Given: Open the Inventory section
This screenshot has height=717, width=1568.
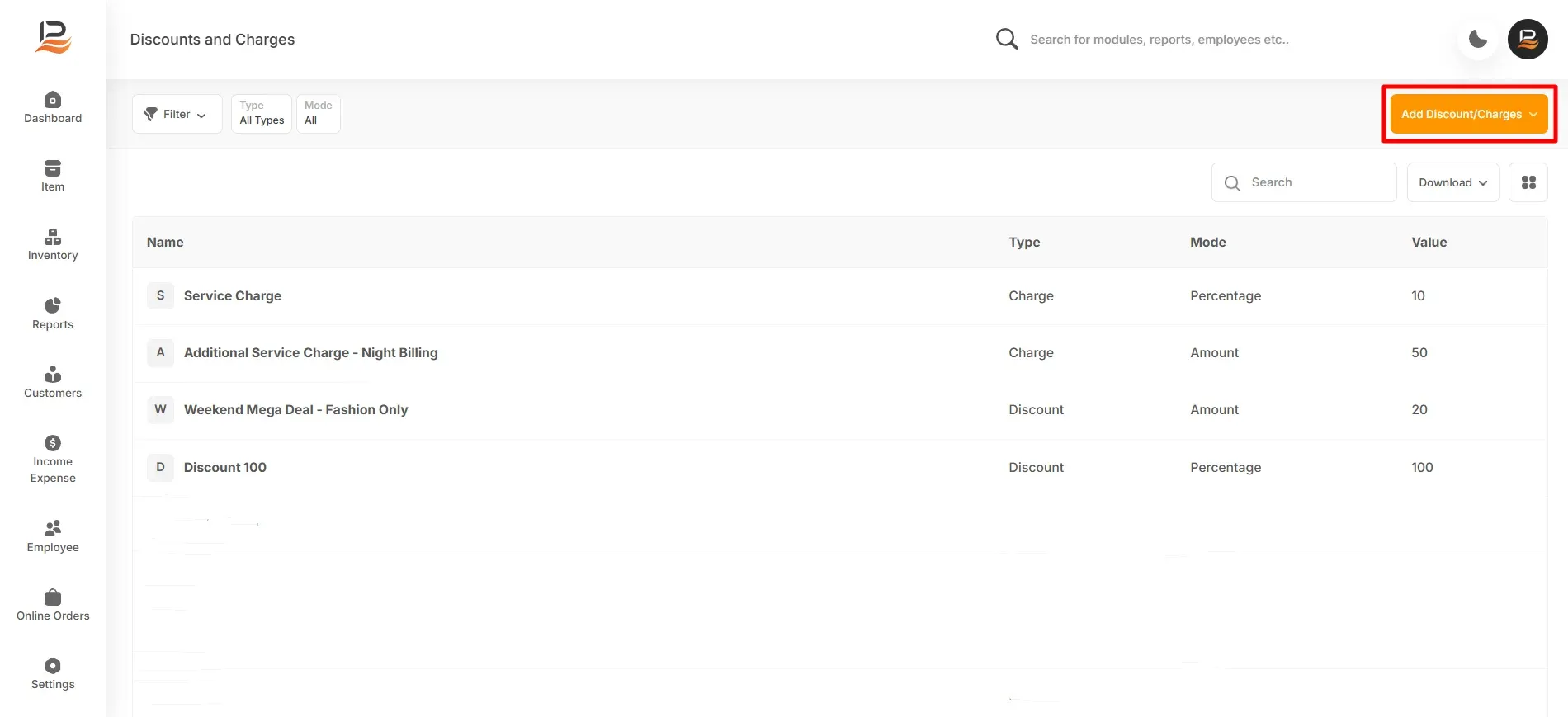Looking at the screenshot, I should 53,245.
